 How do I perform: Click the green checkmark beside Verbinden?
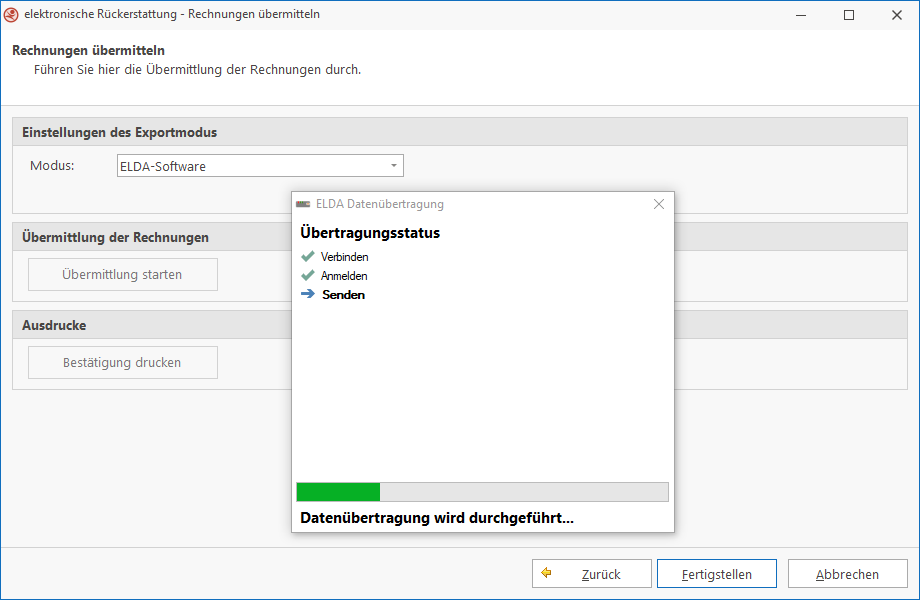[308, 257]
